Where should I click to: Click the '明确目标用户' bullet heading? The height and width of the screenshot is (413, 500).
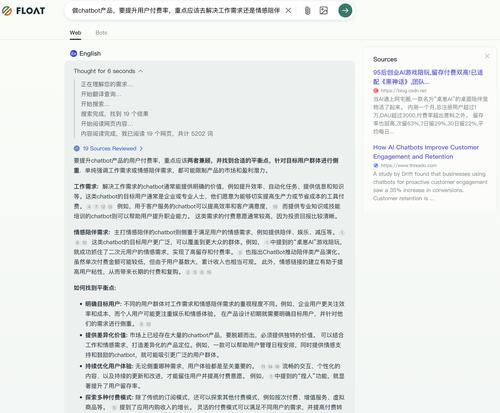103,304
